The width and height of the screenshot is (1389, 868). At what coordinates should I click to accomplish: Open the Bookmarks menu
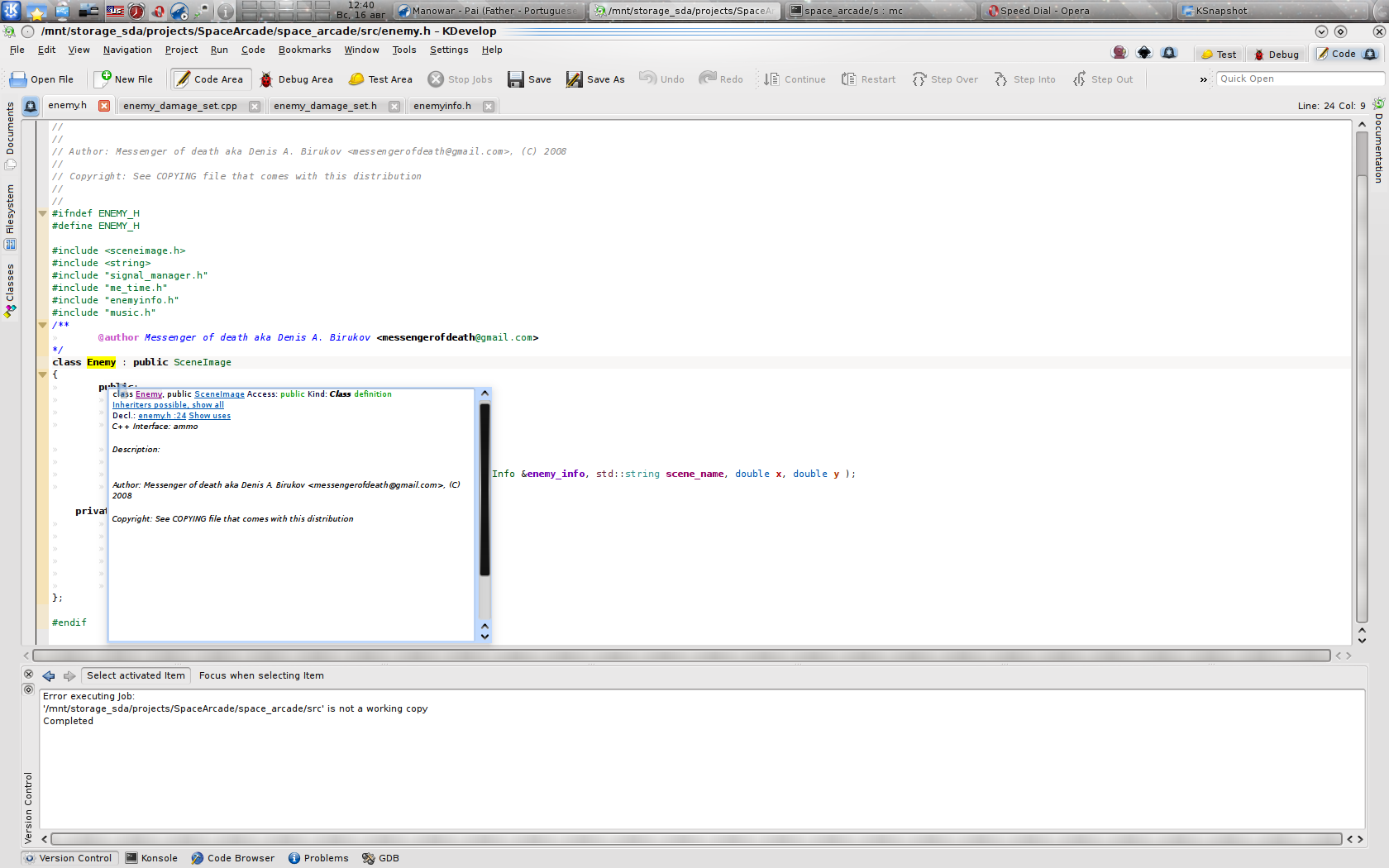(x=304, y=50)
